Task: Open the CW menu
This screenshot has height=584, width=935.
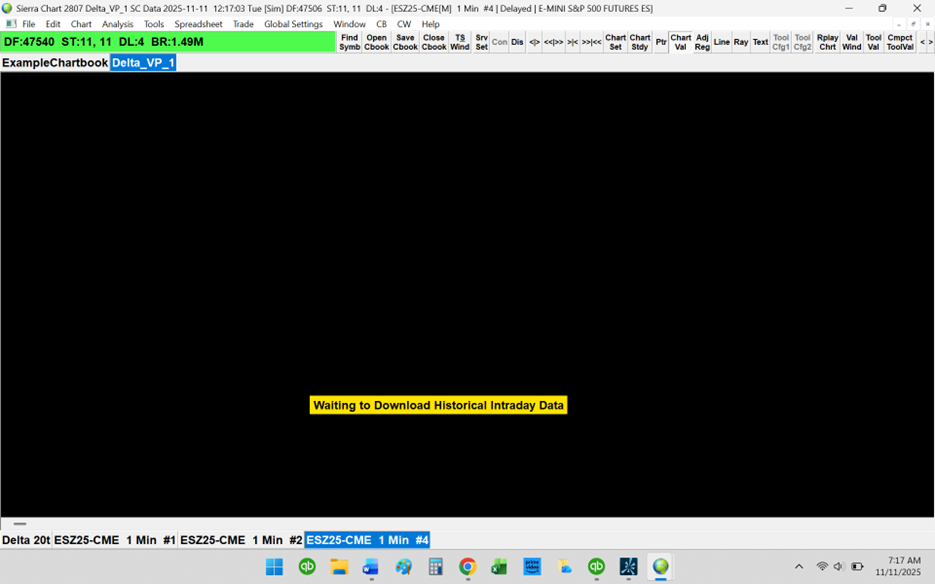Action: tap(404, 24)
